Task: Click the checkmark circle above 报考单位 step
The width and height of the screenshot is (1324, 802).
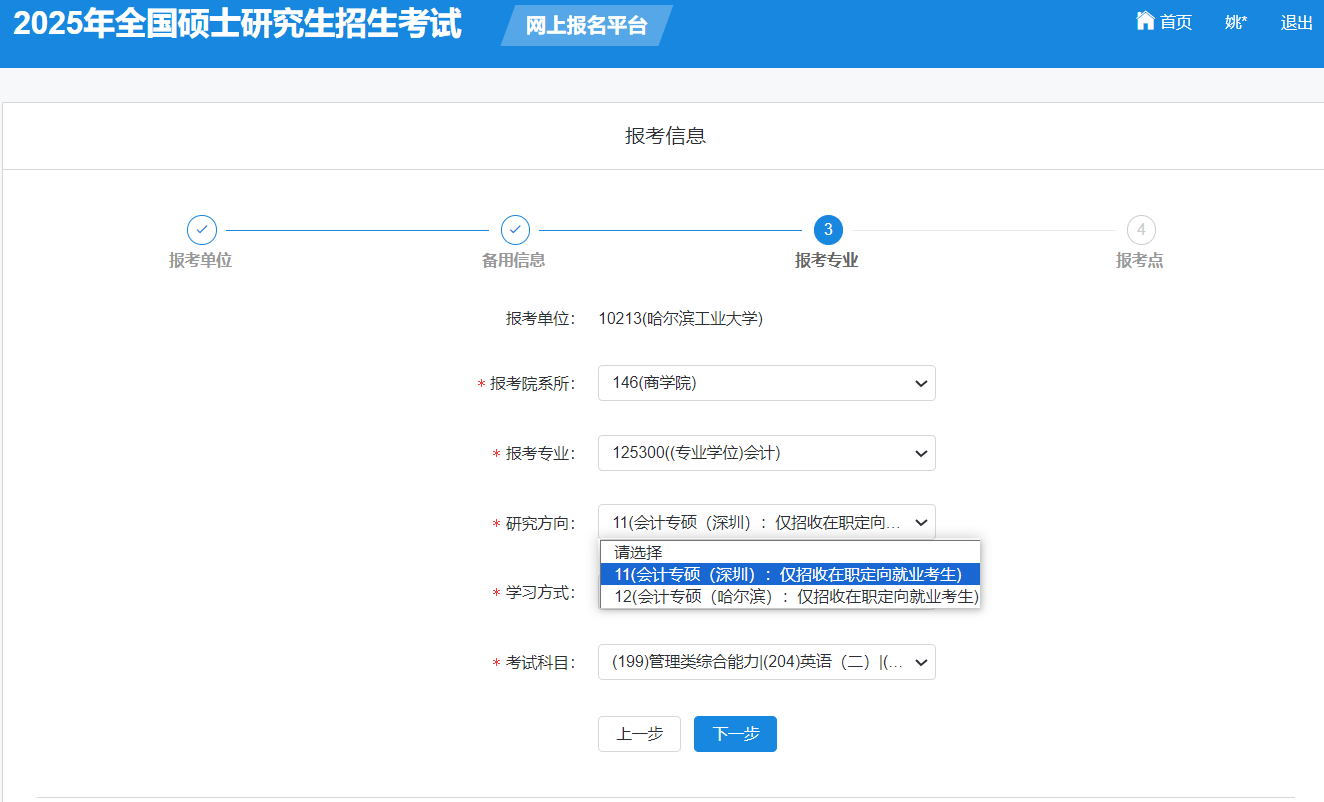Action: 202,230
